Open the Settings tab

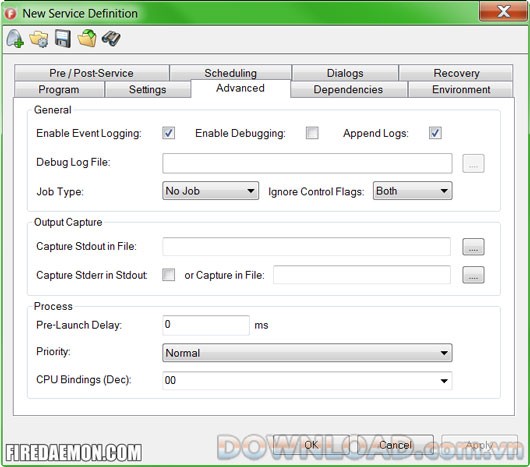pos(147,90)
